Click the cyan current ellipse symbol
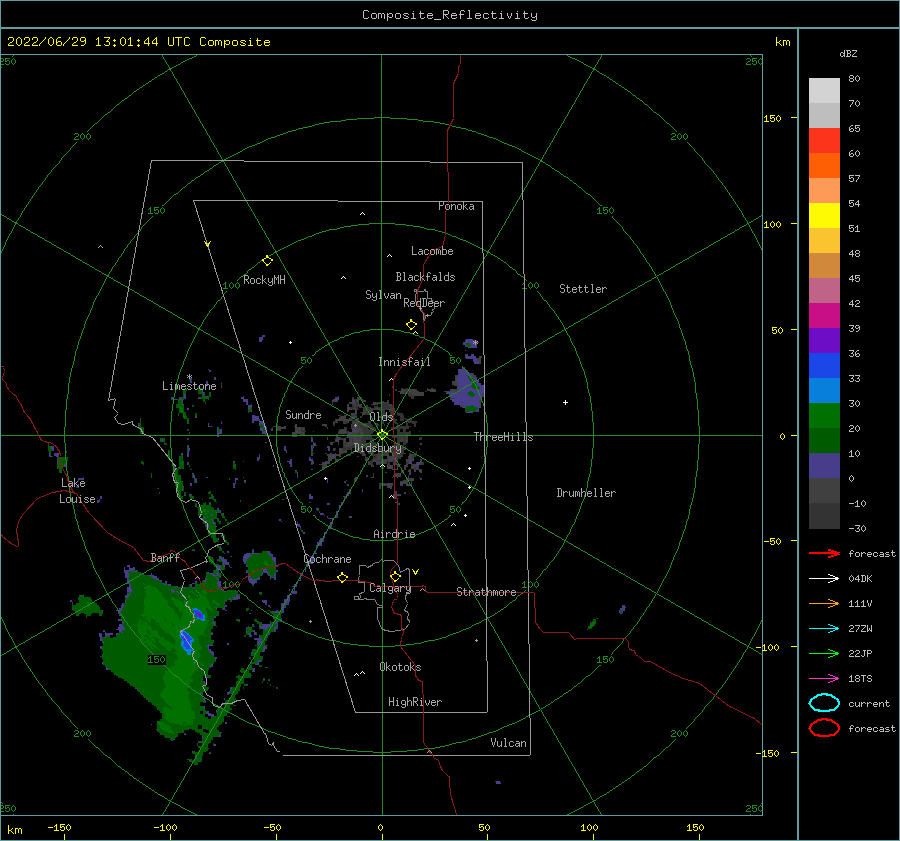The width and height of the screenshot is (900, 841). coord(824,703)
